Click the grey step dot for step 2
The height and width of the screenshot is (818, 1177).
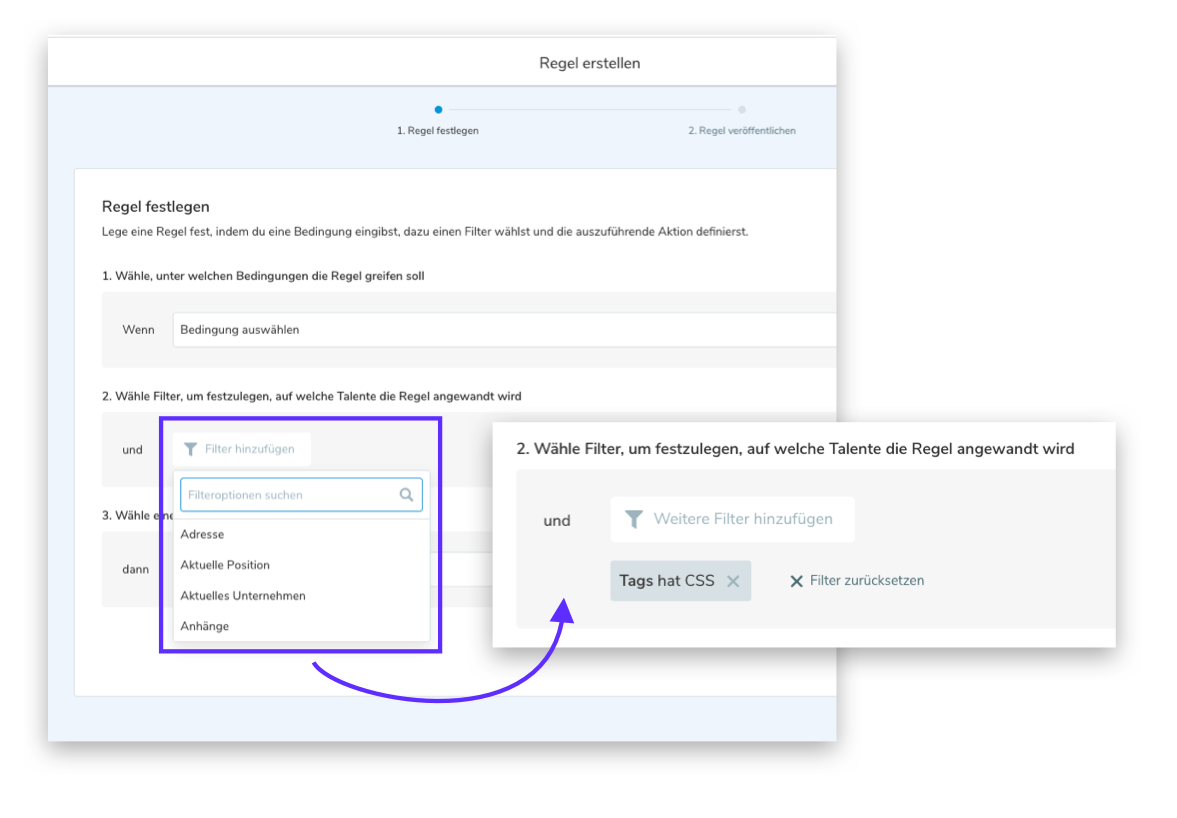(x=742, y=110)
